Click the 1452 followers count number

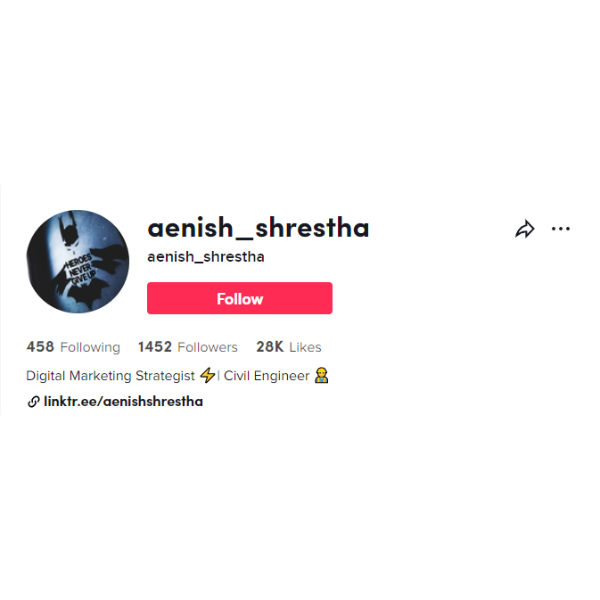(155, 347)
